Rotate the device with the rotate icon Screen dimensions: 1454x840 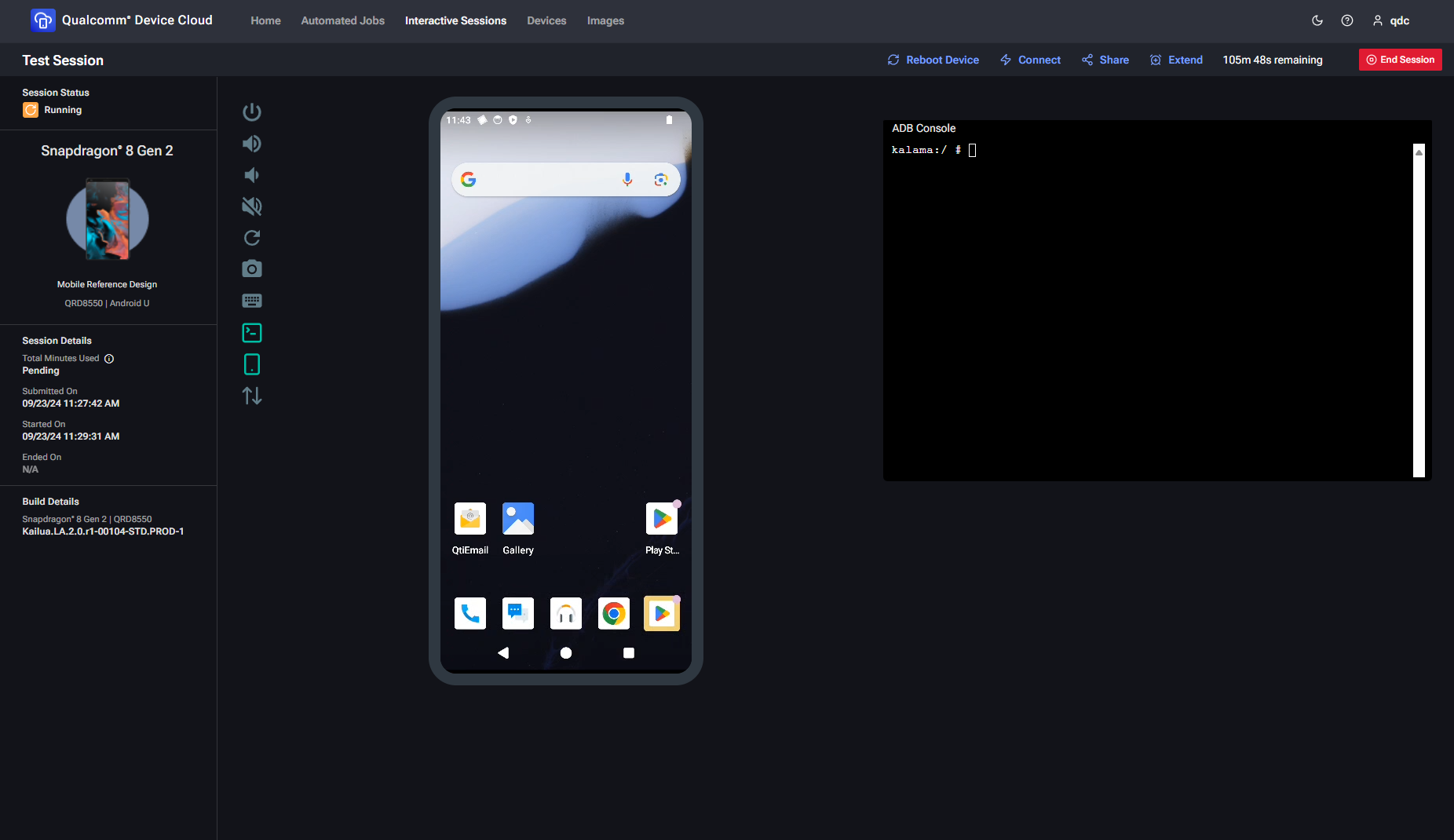tap(252, 238)
